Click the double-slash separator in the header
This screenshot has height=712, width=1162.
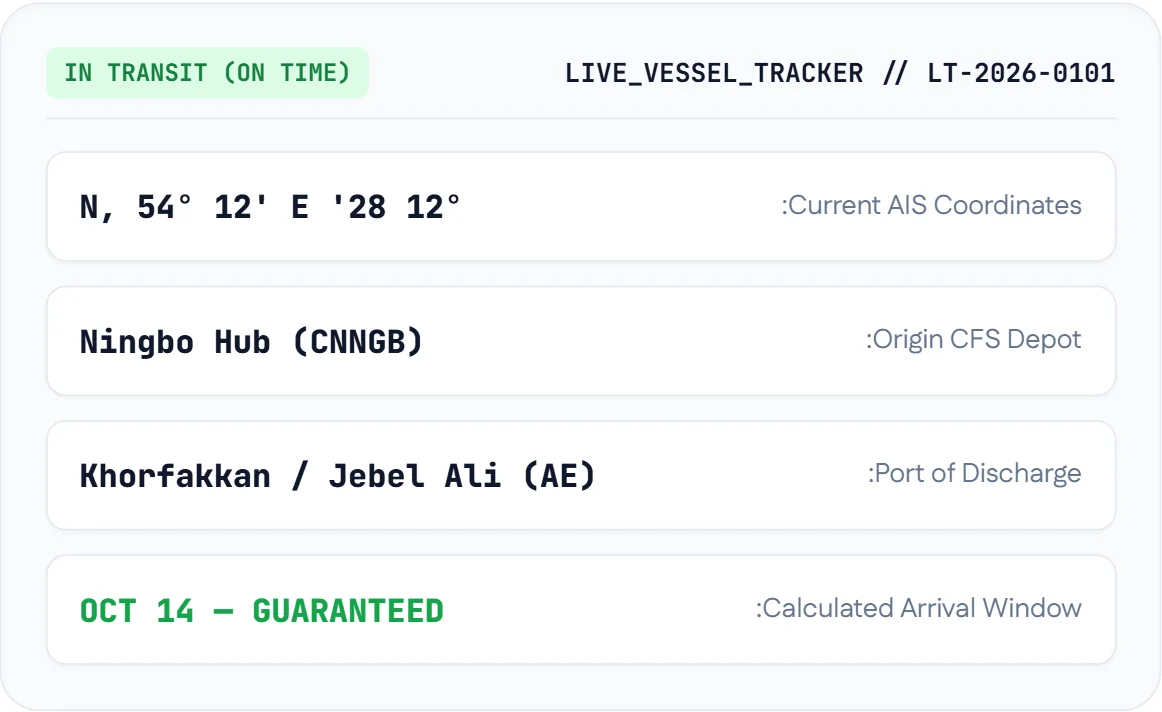[894, 73]
